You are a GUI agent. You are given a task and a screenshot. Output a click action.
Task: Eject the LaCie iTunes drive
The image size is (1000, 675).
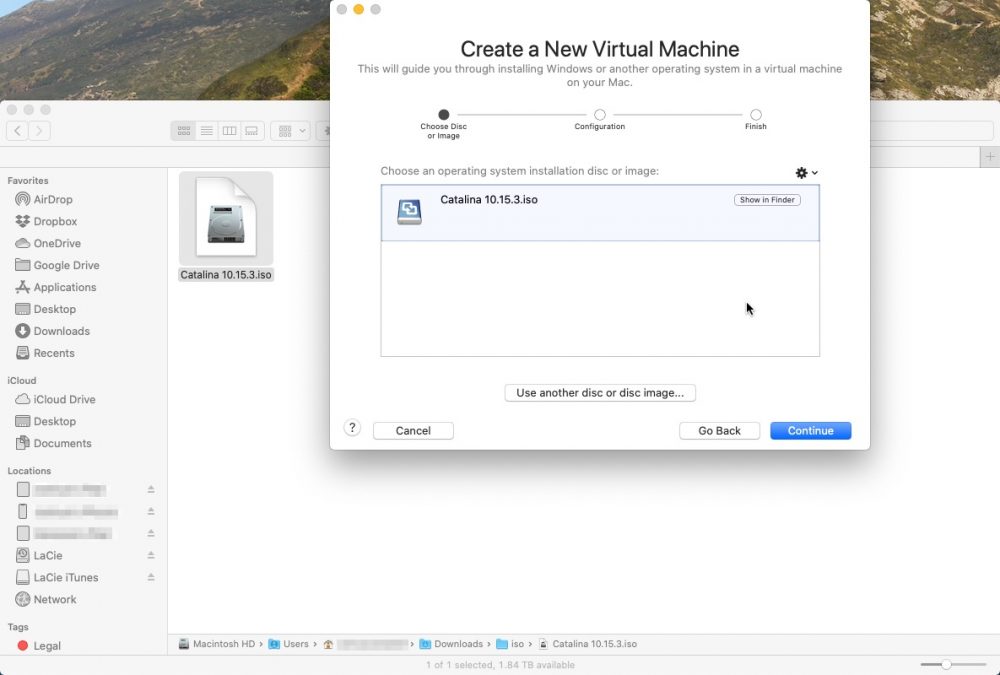click(151, 577)
